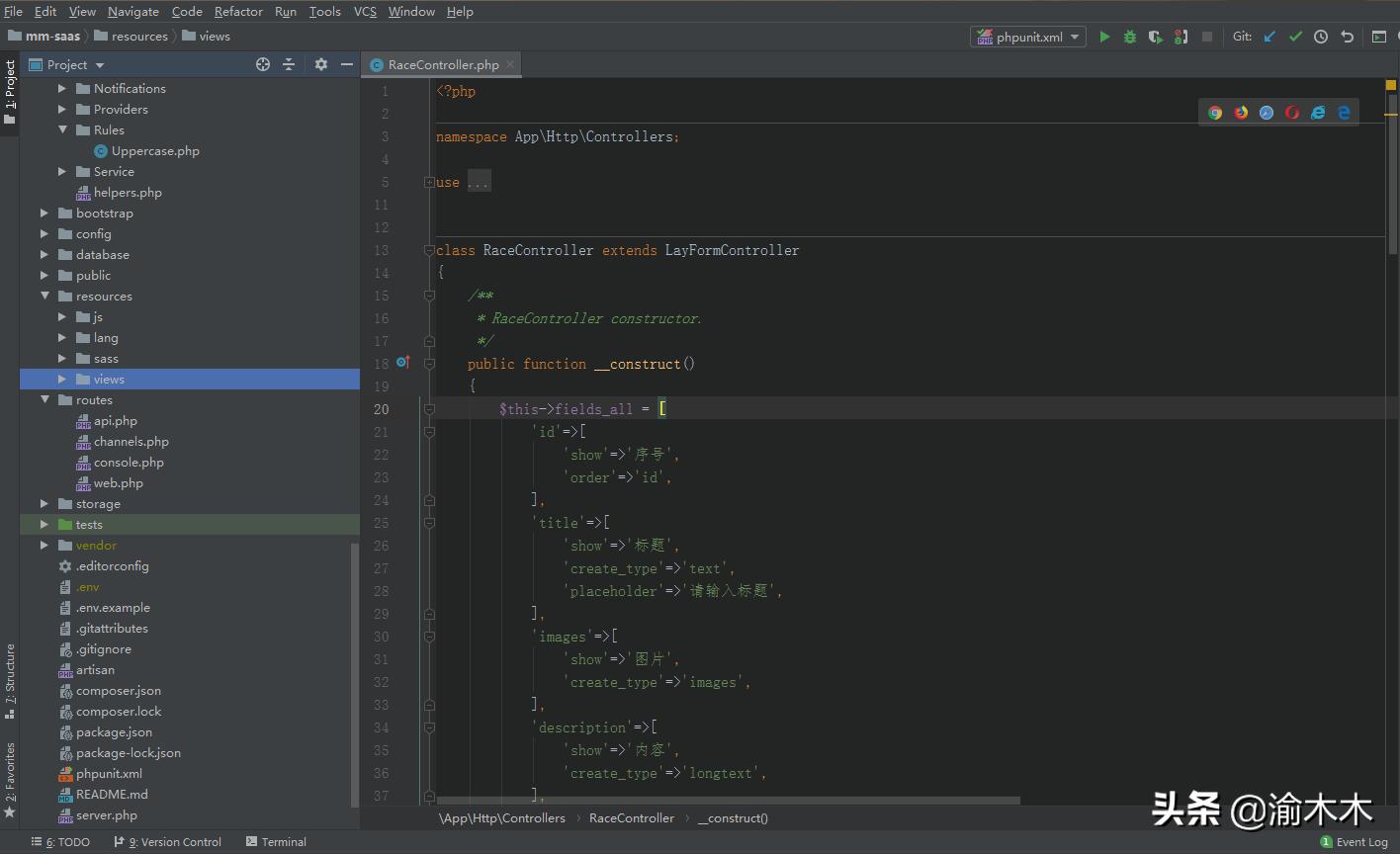Locate current file in Project tree
Viewport: 1400px width, 854px height.
(x=263, y=64)
